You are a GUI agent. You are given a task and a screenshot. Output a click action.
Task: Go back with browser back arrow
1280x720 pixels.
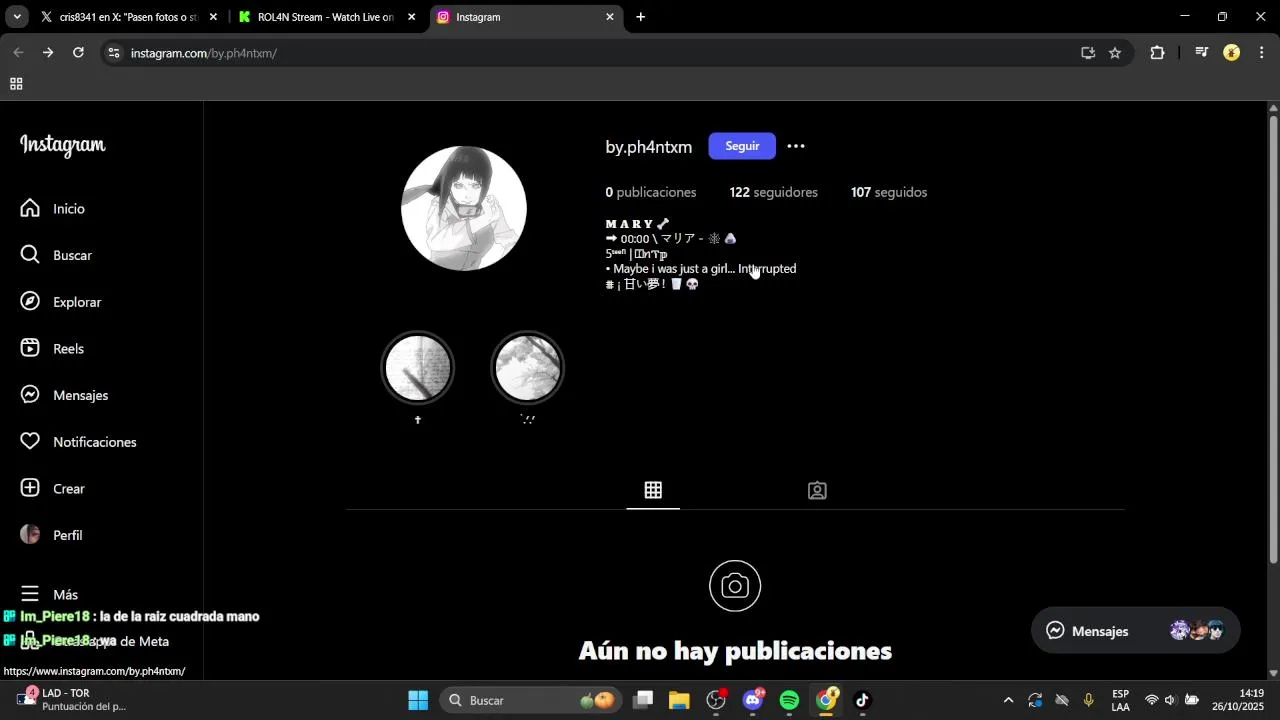point(18,53)
